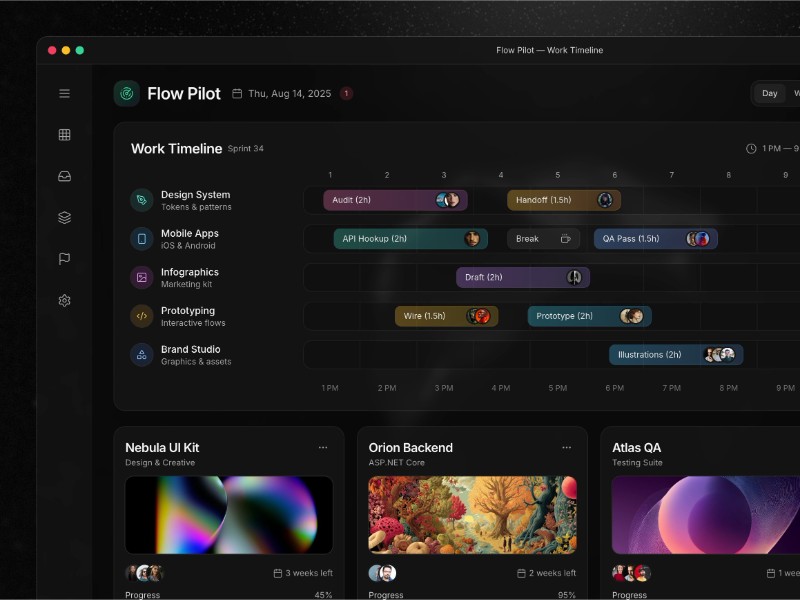This screenshot has height=600, width=800.
Task: Click the clock icon in Work Timeline
Action: (751, 148)
